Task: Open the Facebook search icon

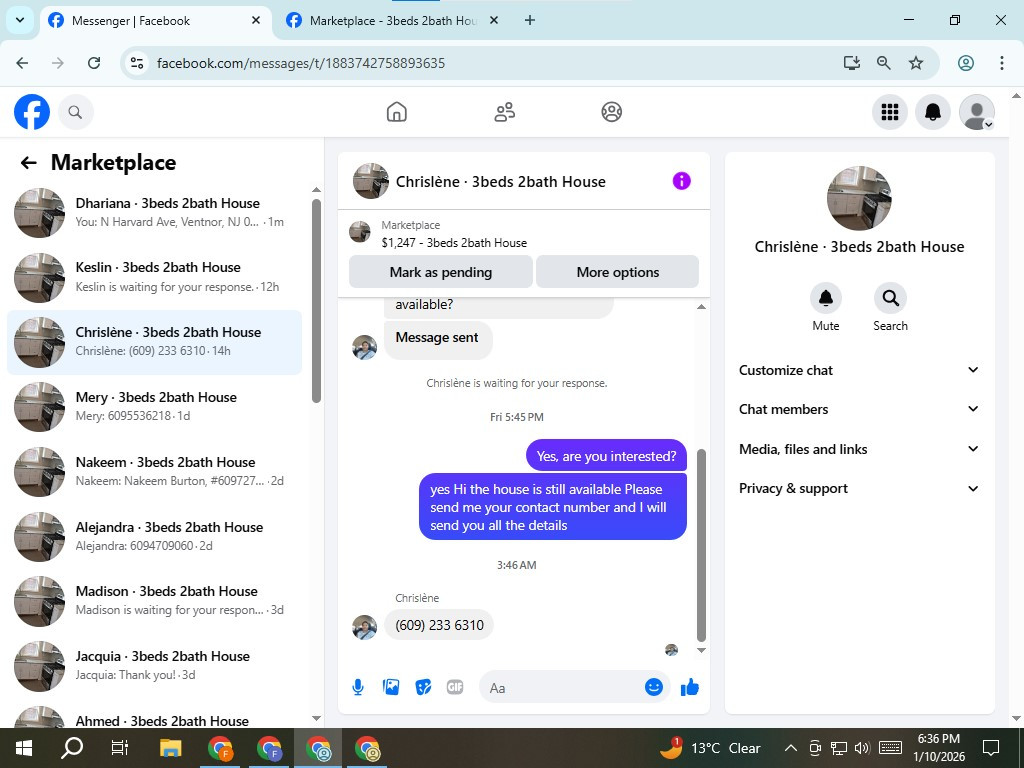Action: pos(75,112)
